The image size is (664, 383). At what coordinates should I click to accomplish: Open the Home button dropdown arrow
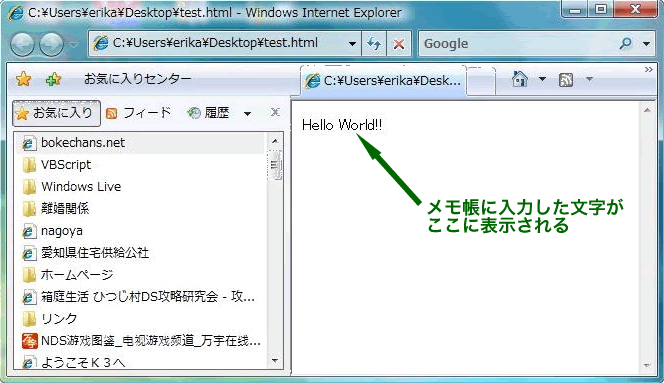(542, 79)
